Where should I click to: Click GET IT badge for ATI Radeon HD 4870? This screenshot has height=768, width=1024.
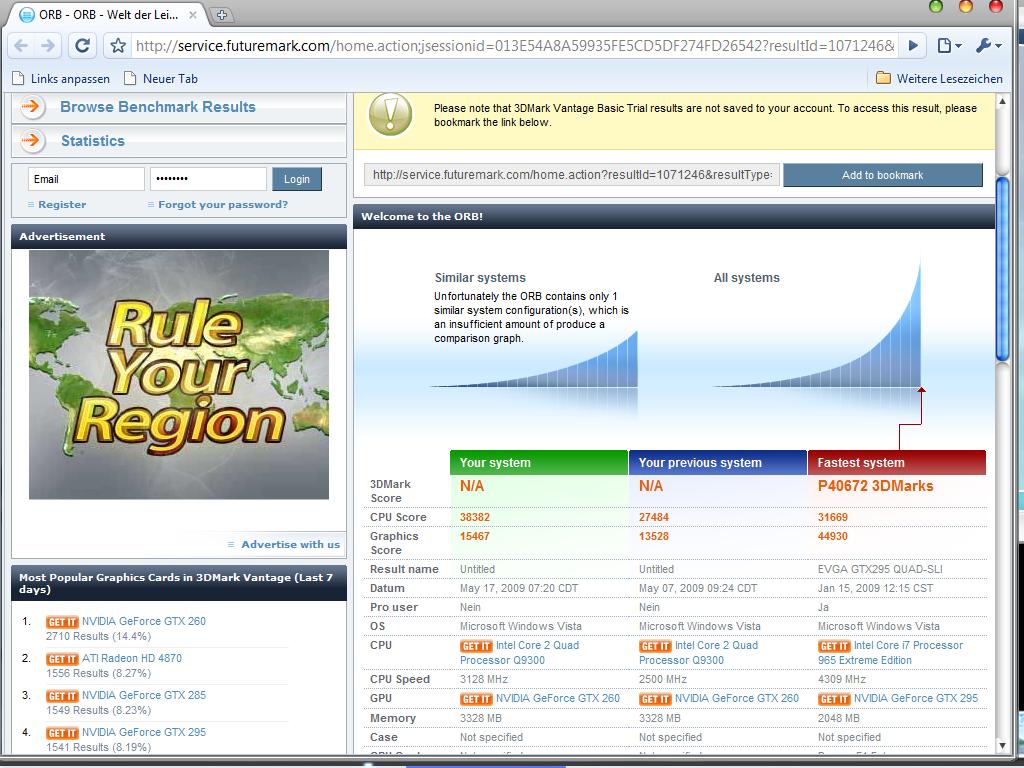tap(62, 659)
